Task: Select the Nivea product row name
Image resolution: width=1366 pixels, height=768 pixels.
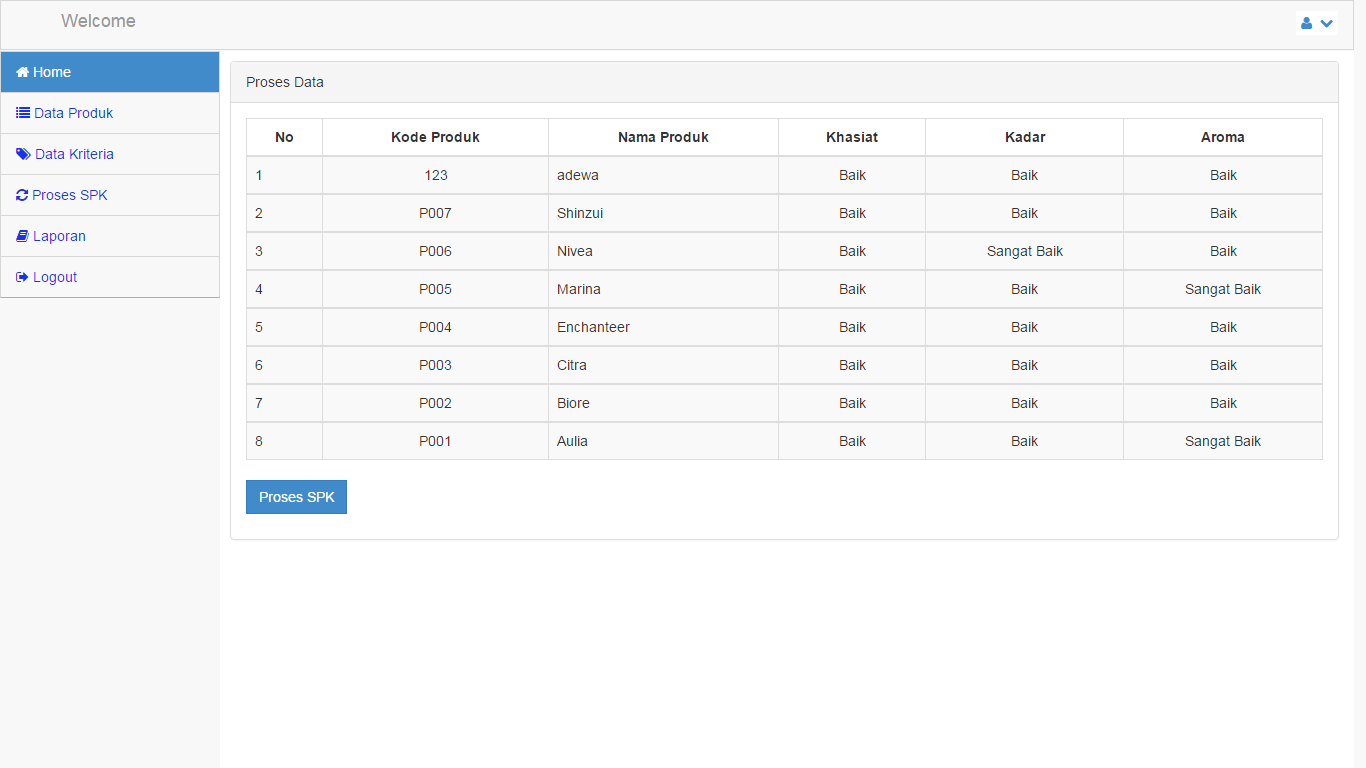Action: 575,251
